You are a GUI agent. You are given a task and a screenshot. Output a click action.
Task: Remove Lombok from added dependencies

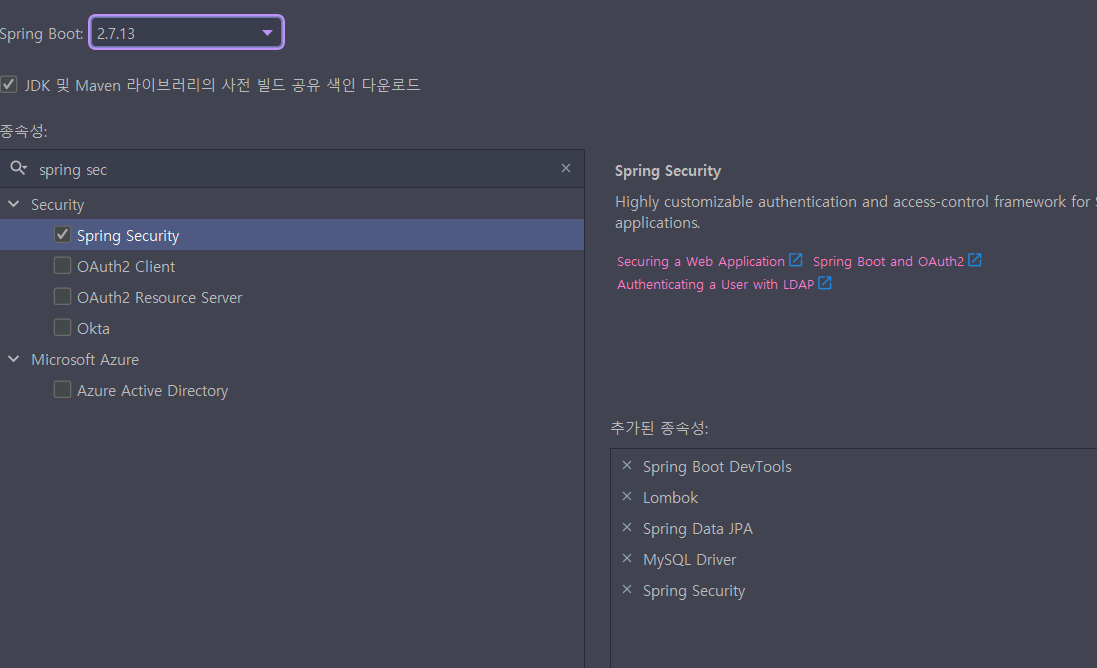627,496
